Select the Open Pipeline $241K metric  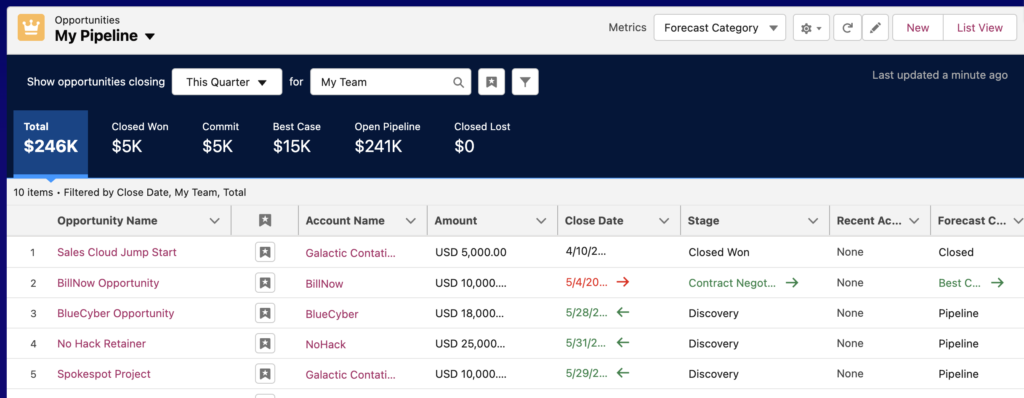click(387, 138)
